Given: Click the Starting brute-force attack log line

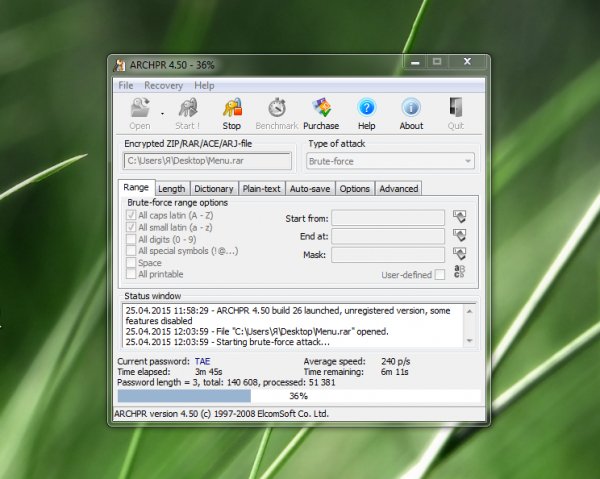Looking at the screenshot, I should (x=227, y=342).
